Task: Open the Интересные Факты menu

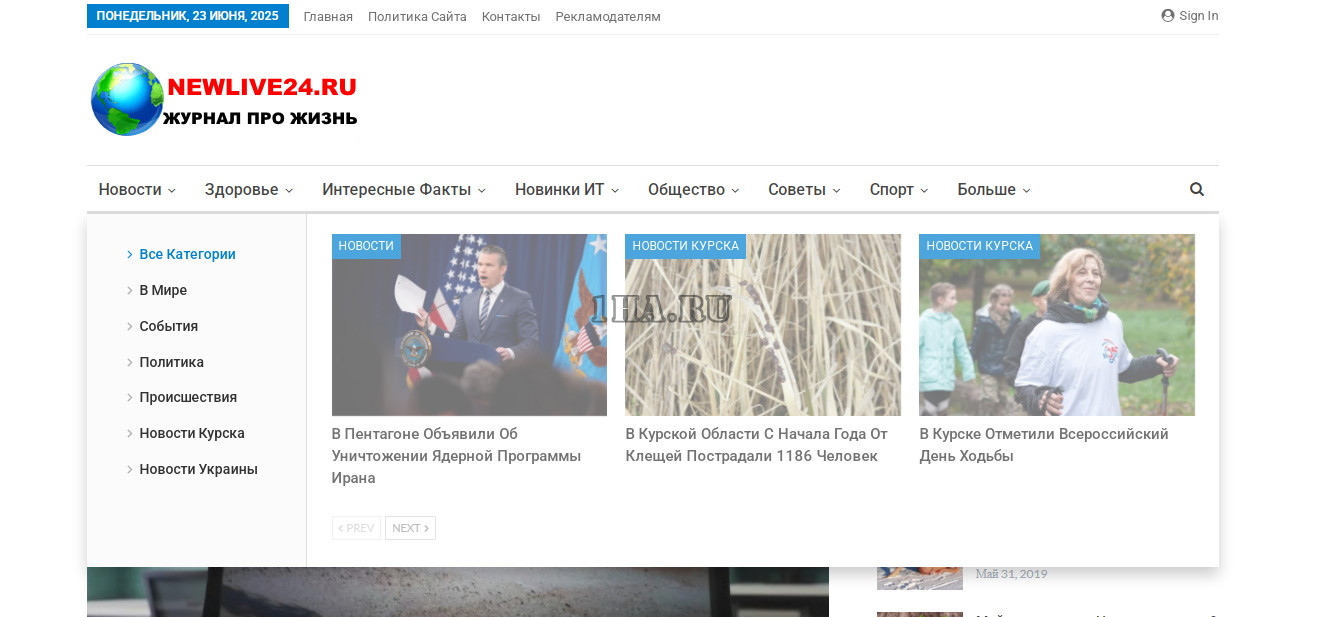Action: coord(403,190)
